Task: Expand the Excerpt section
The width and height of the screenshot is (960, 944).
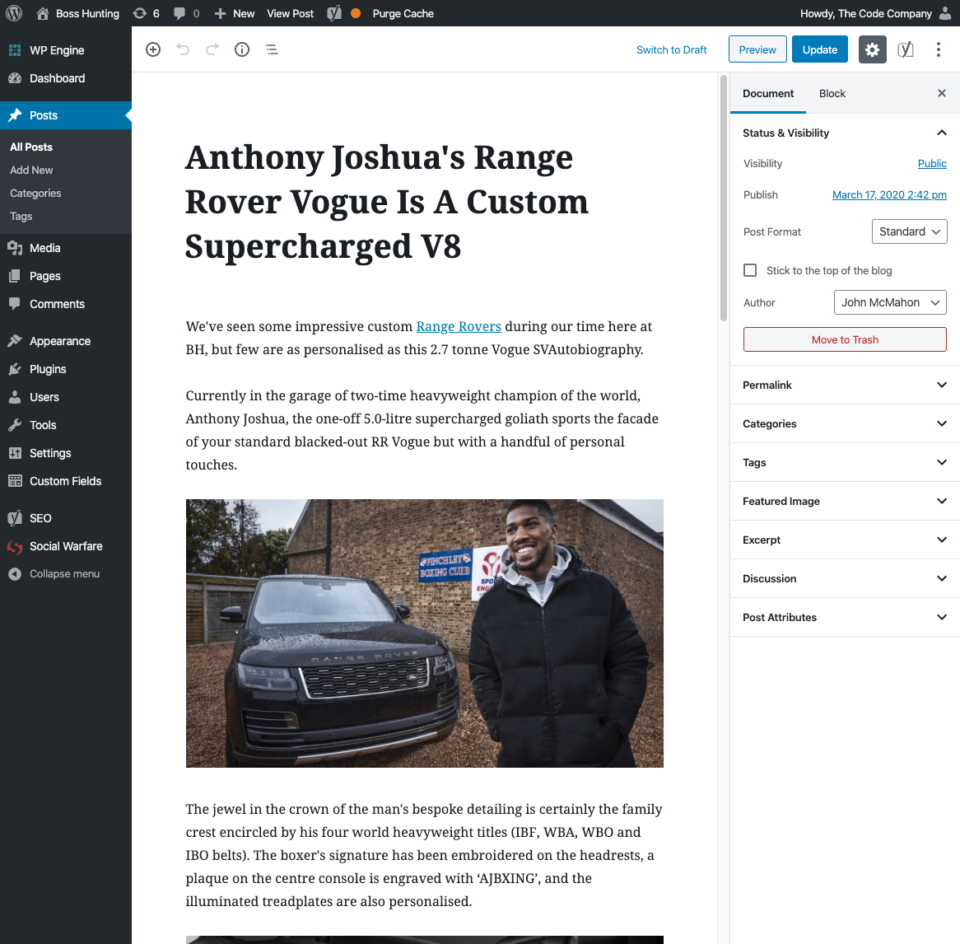Action: tap(845, 539)
